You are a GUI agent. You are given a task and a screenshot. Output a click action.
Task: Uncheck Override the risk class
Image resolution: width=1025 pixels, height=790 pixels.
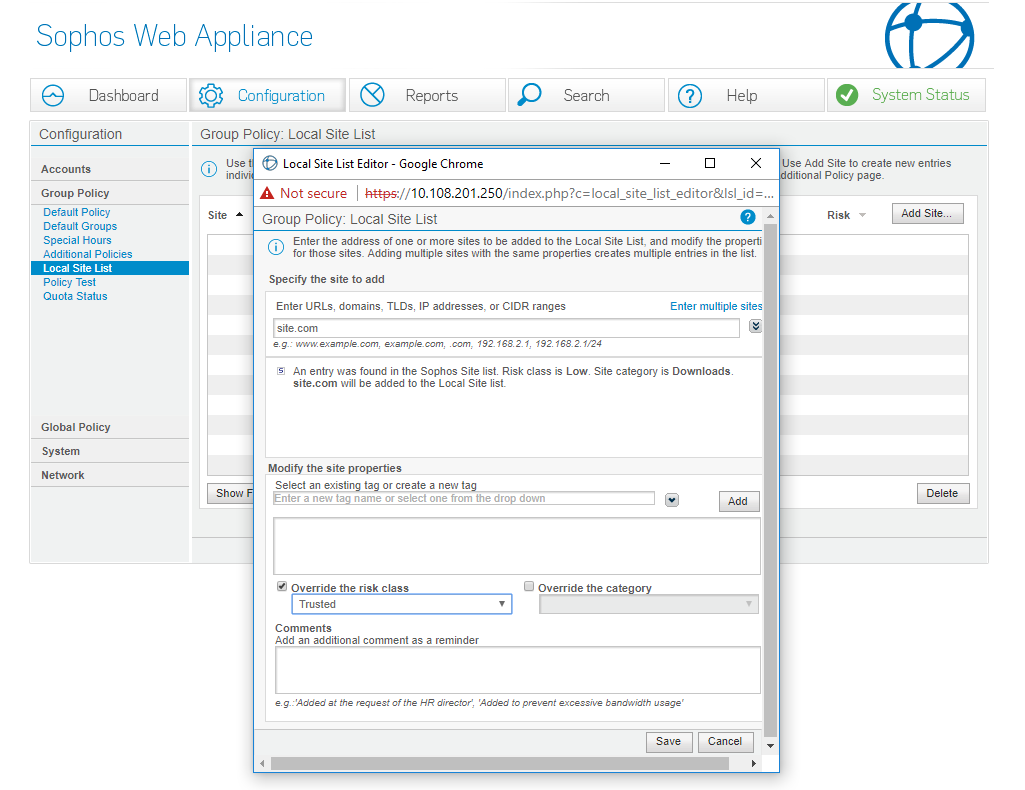(x=281, y=586)
